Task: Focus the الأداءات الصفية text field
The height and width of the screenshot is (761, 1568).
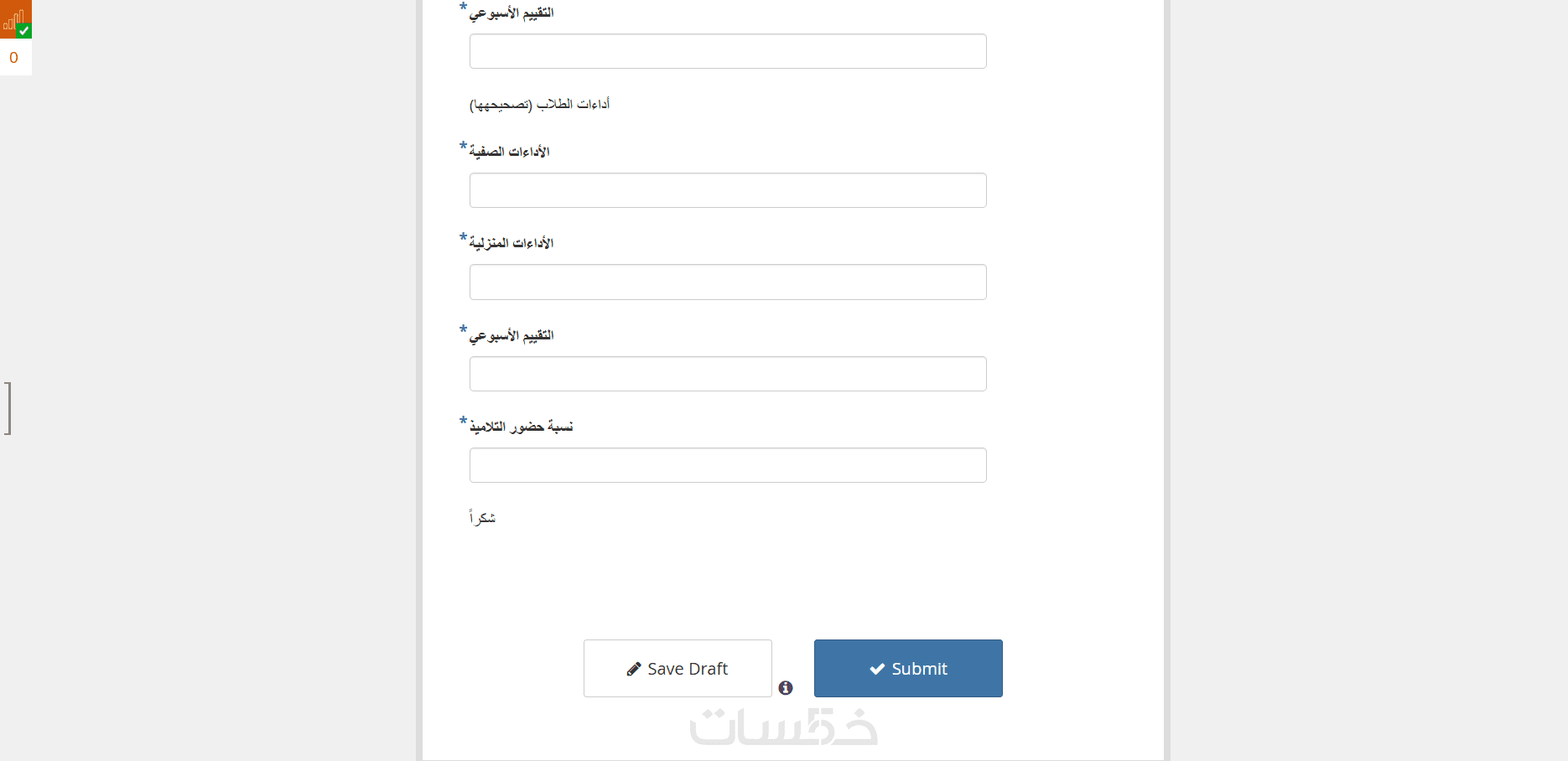Action: (728, 190)
